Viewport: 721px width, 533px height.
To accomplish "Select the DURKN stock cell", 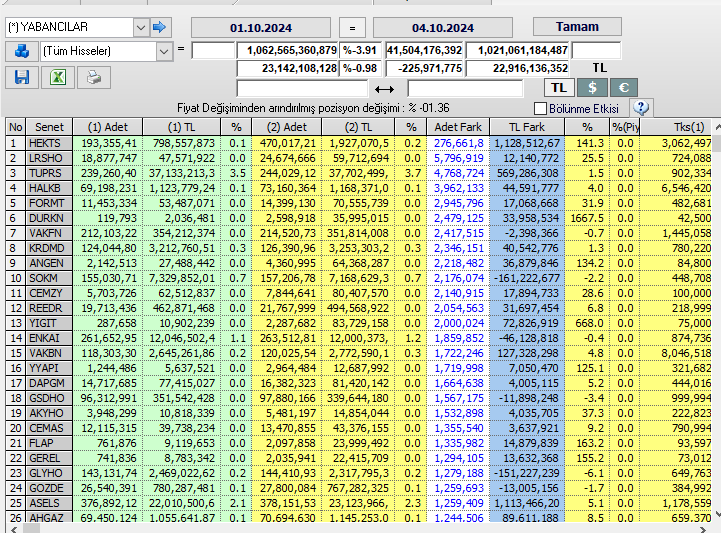I will point(49,218).
